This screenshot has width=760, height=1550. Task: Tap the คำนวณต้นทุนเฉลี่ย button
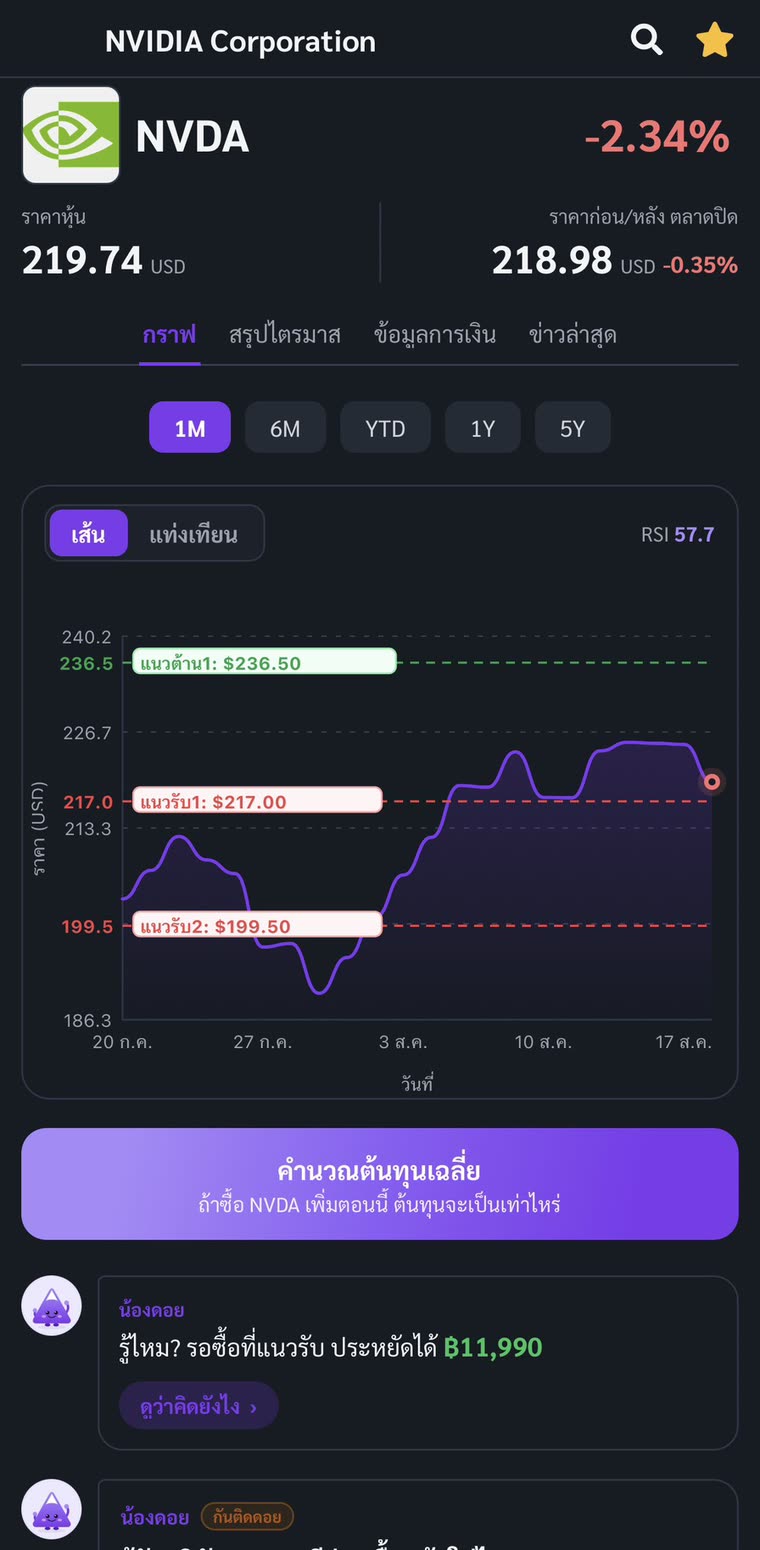tap(380, 1184)
